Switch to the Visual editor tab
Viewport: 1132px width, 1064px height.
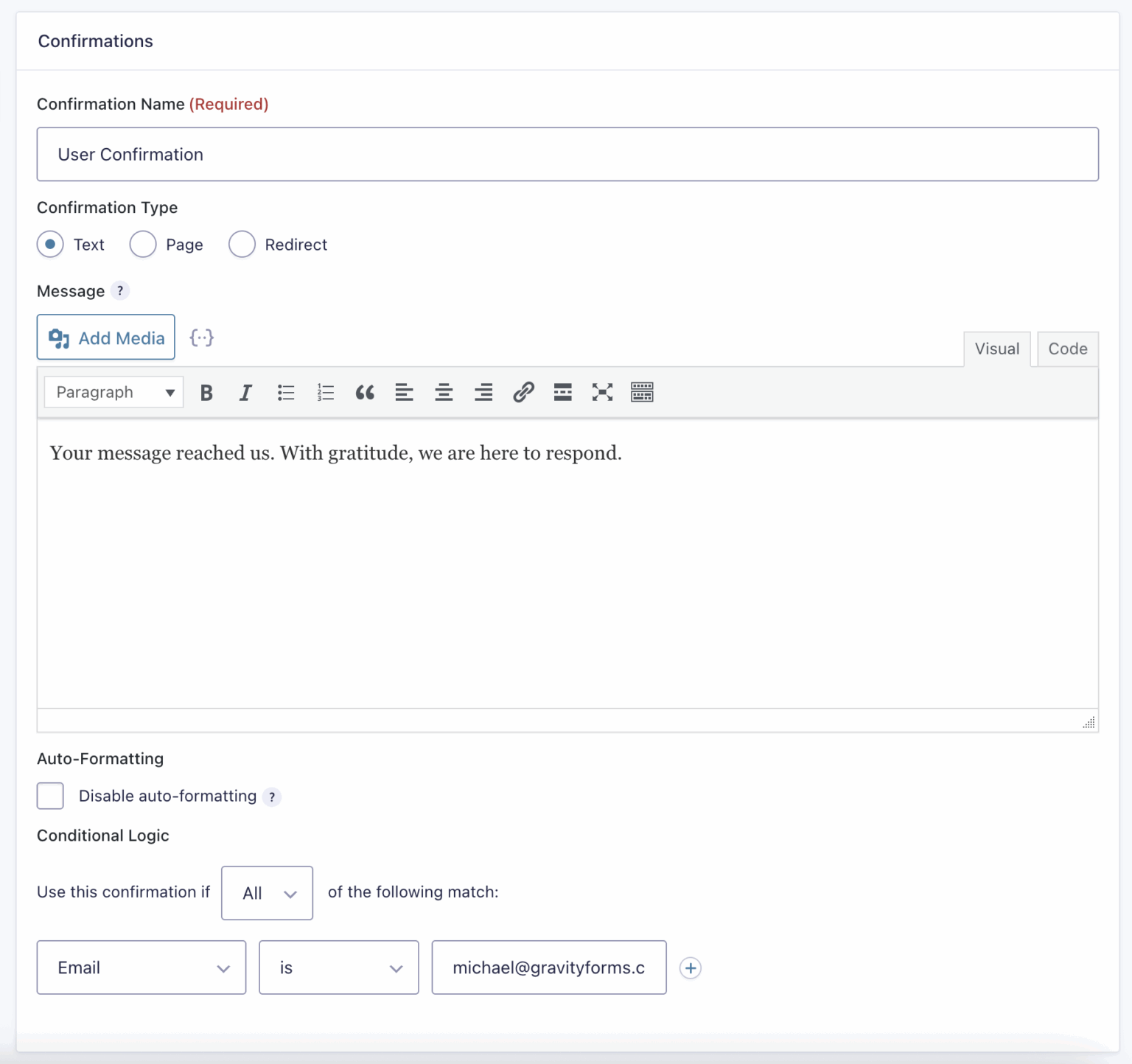click(x=996, y=349)
